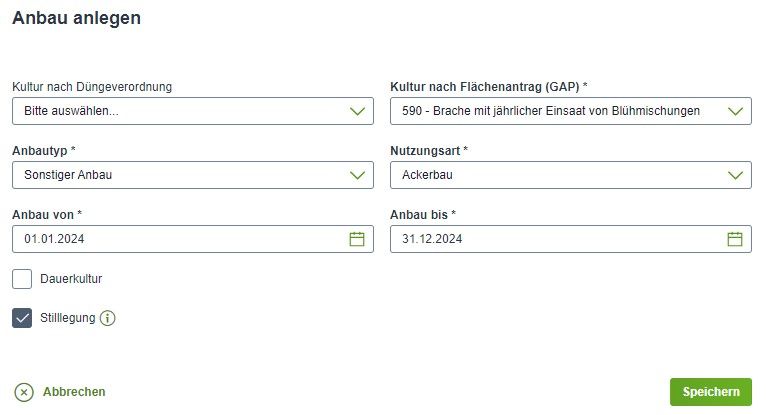Image resolution: width=766 pixels, height=415 pixels.
Task: Cancel with the Abbrechen link
Action: pyautogui.click(x=74, y=392)
